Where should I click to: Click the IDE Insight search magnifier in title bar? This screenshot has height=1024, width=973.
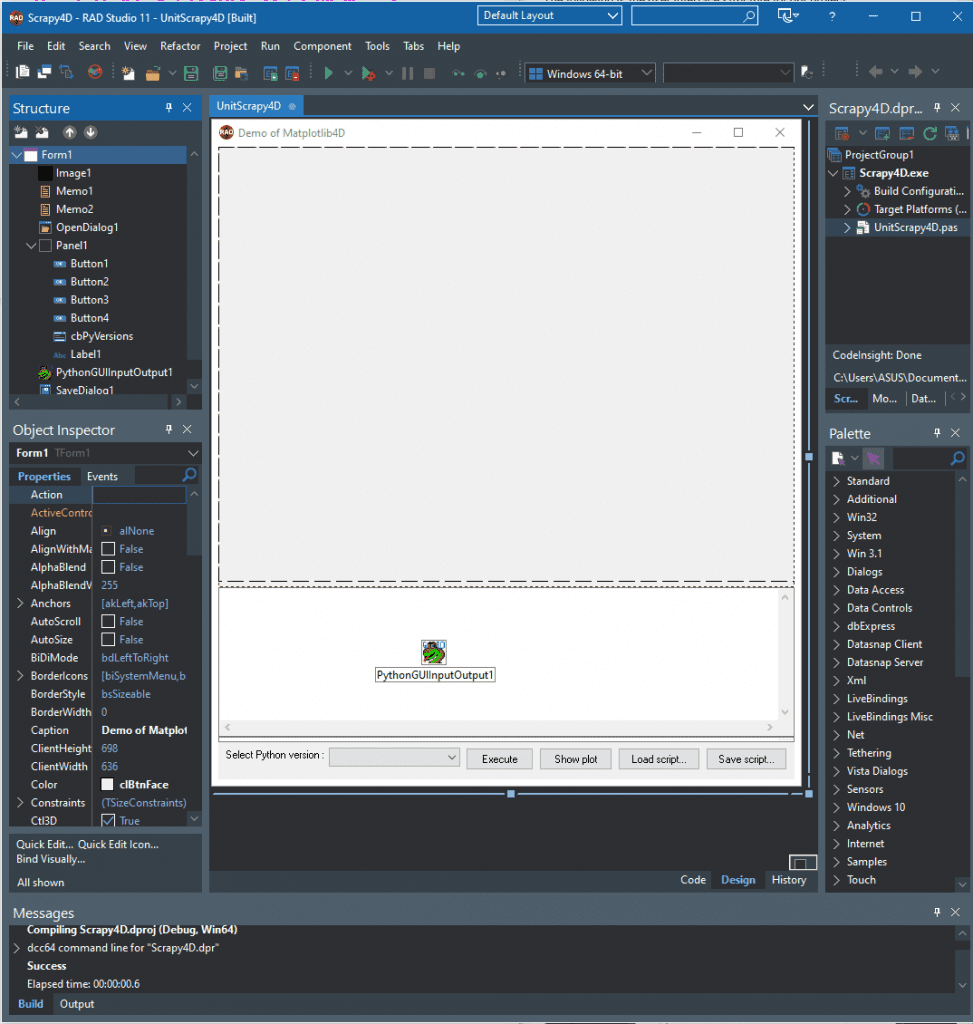pos(750,16)
